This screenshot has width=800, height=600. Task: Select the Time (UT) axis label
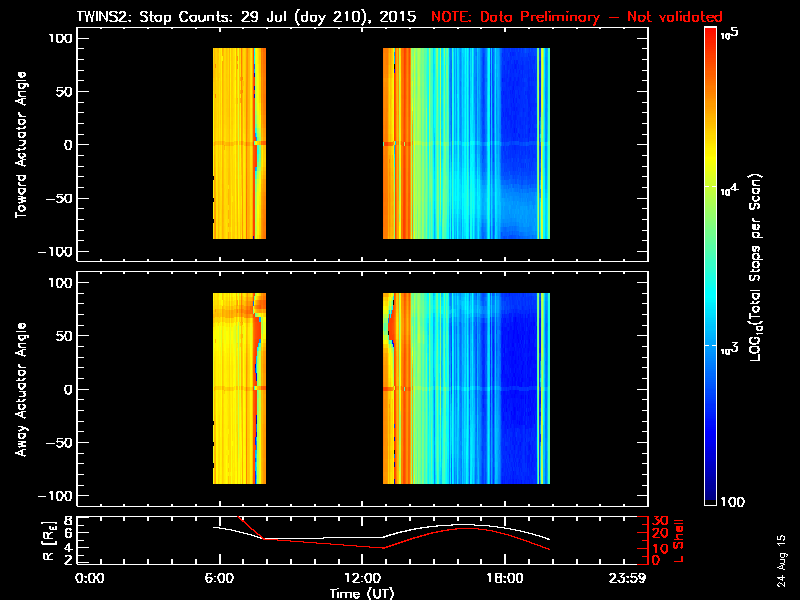pos(365,593)
